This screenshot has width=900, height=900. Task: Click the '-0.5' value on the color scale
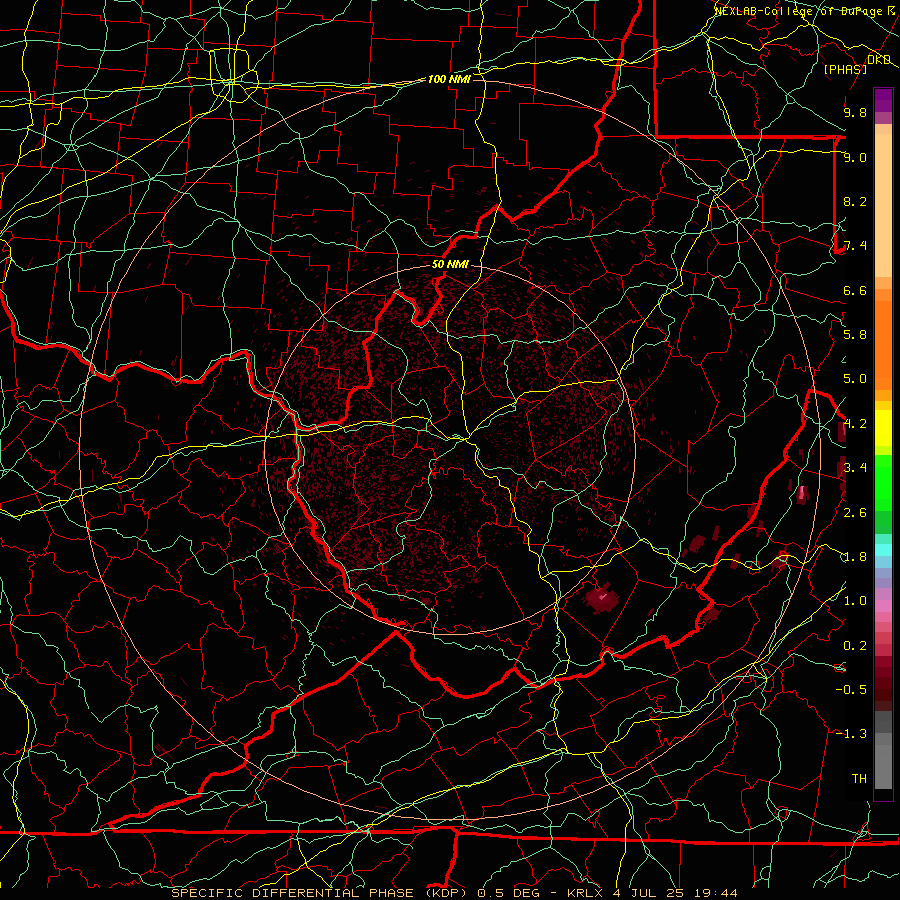click(x=851, y=690)
